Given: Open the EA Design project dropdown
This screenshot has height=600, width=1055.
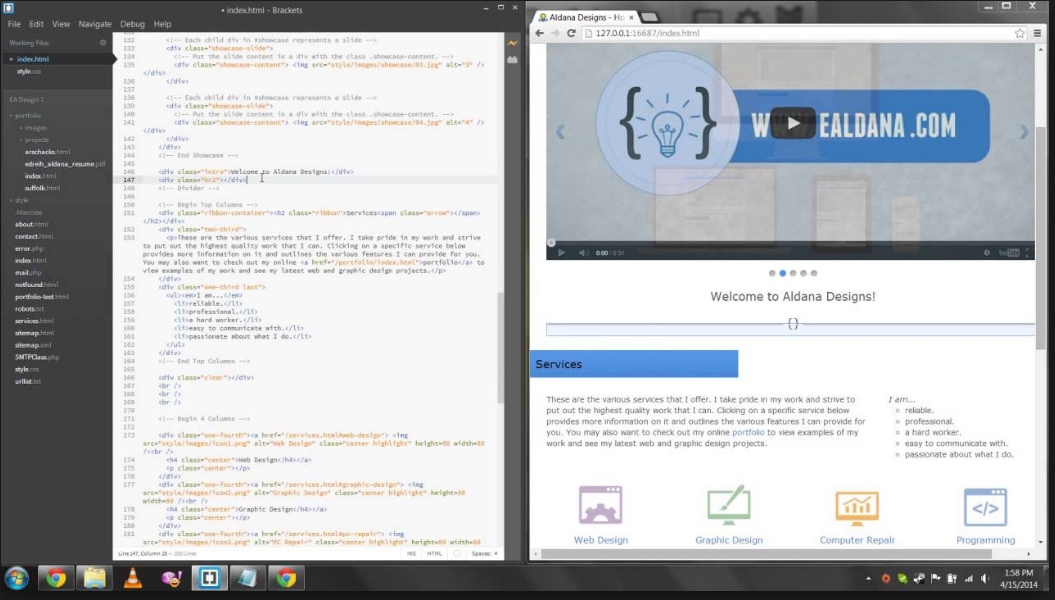Looking at the screenshot, I should point(27,100).
